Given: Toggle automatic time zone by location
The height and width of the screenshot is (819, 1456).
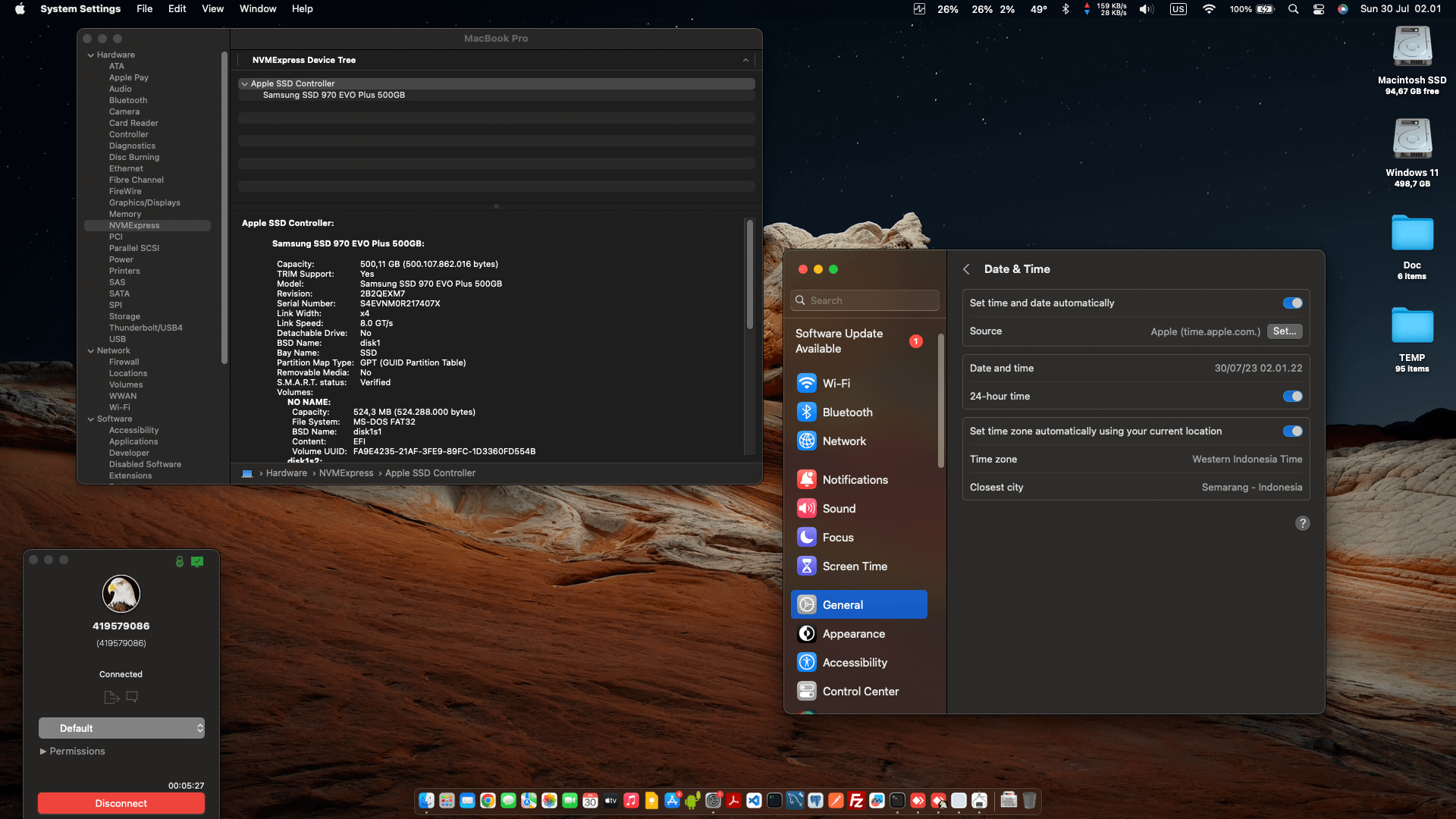Looking at the screenshot, I should click(x=1292, y=431).
